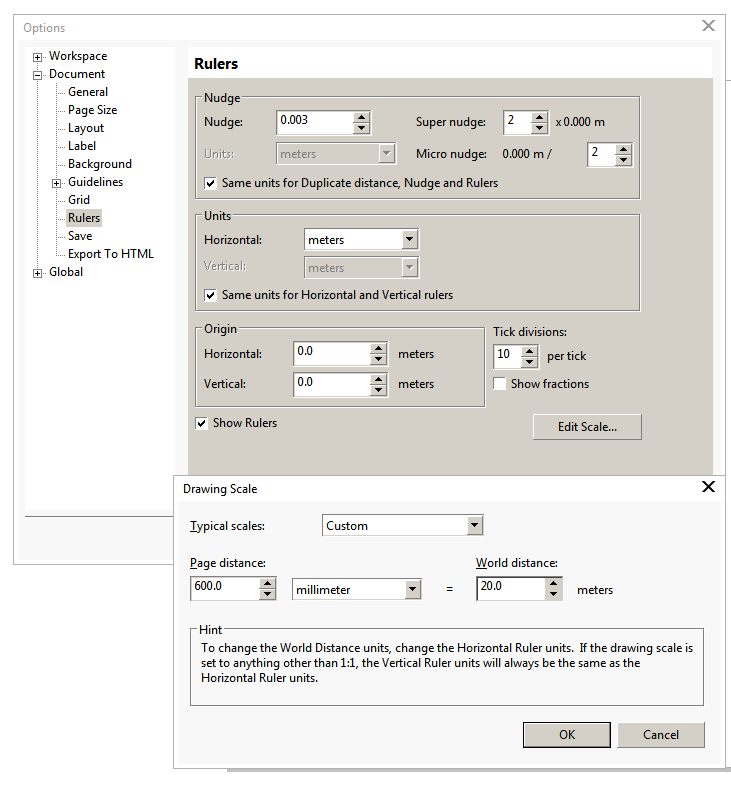This screenshot has width=731, height=788.
Task: Click the Super nudge value field
Action: pyautogui.click(x=517, y=123)
